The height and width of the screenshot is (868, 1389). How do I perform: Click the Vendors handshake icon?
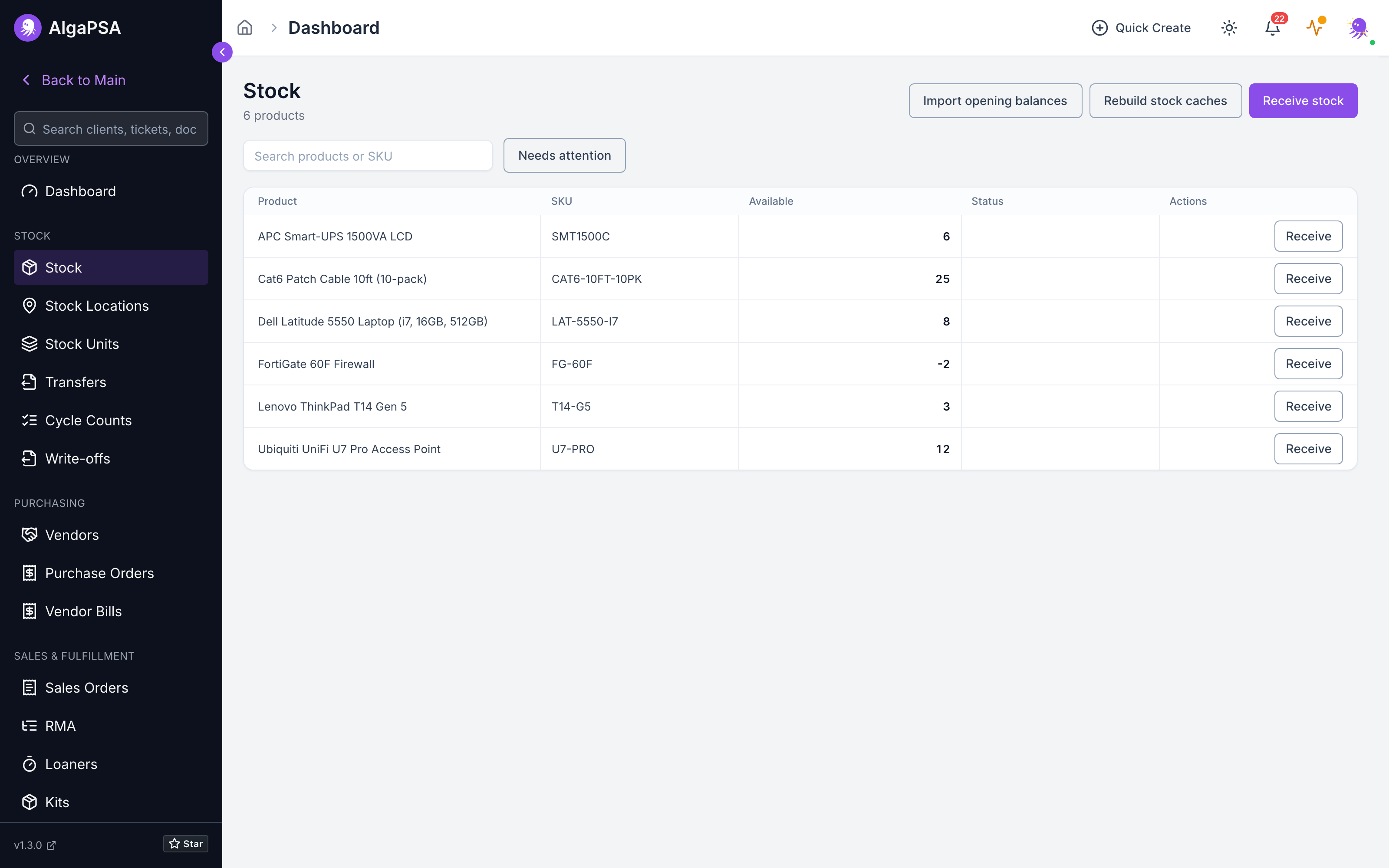[29, 534]
